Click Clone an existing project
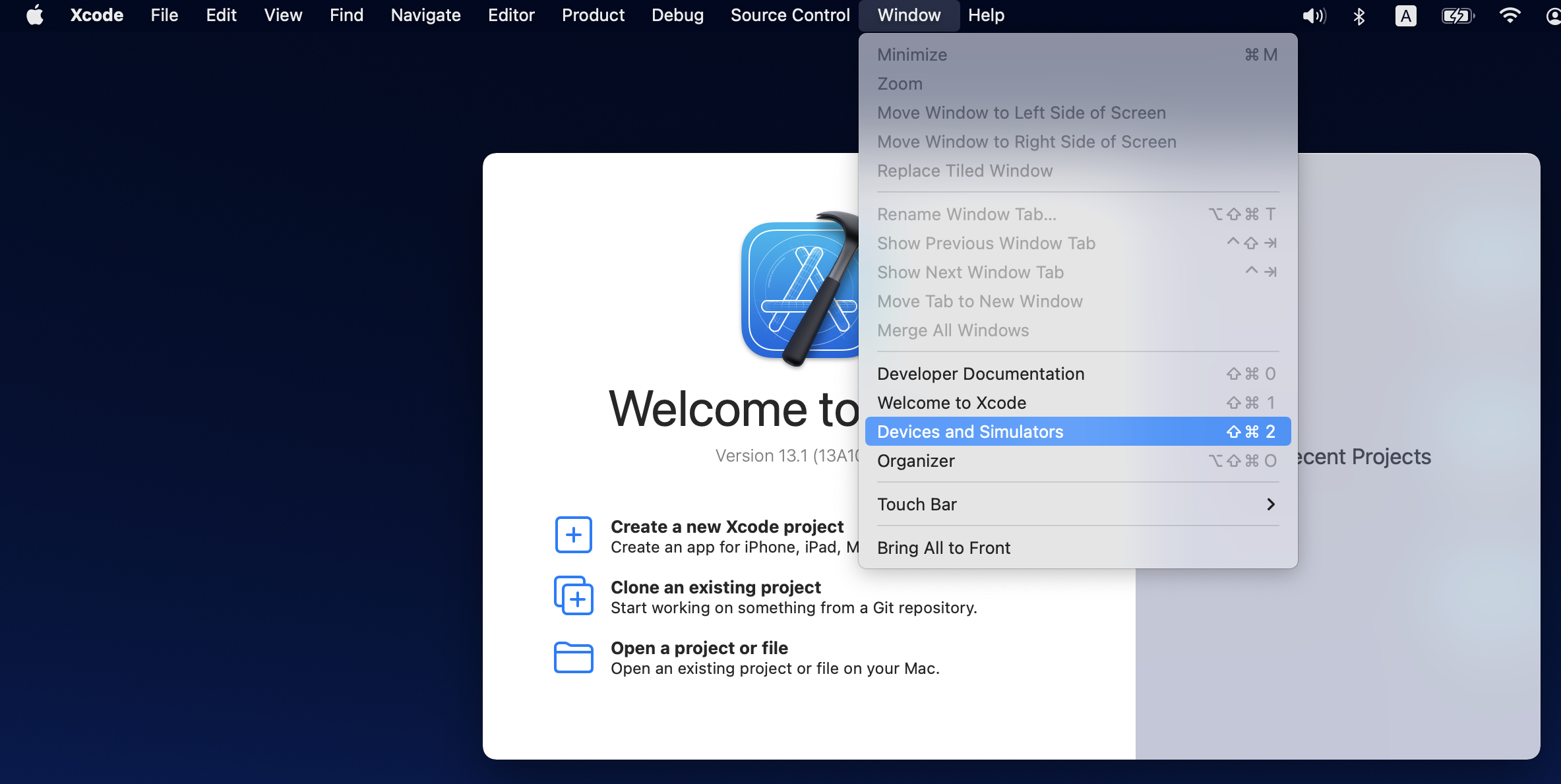The image size is (1561, 784). [716, 588]
